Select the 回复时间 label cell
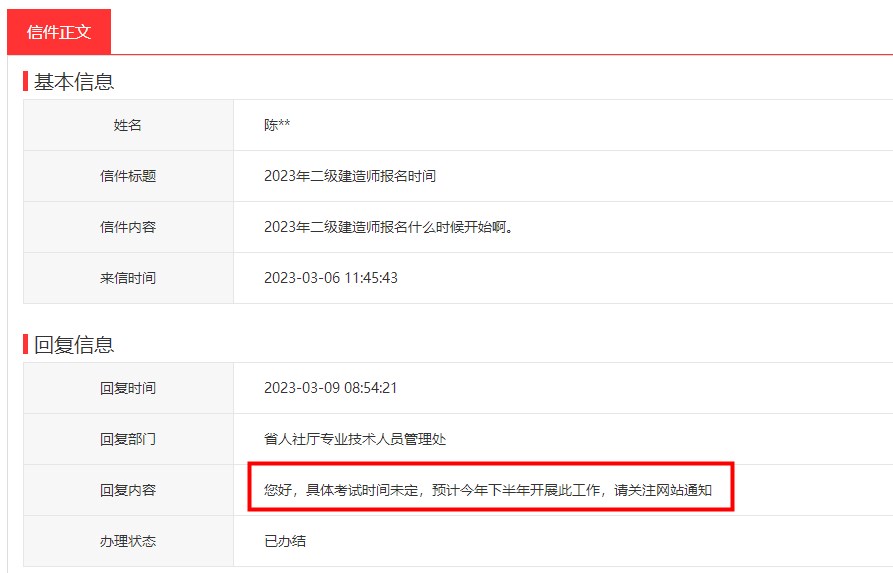The image size is (893, 573). (128, 388)
